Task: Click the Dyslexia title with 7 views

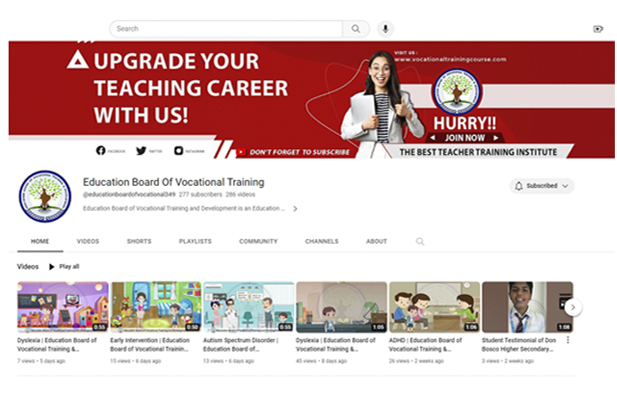Action: click(57, 345)
